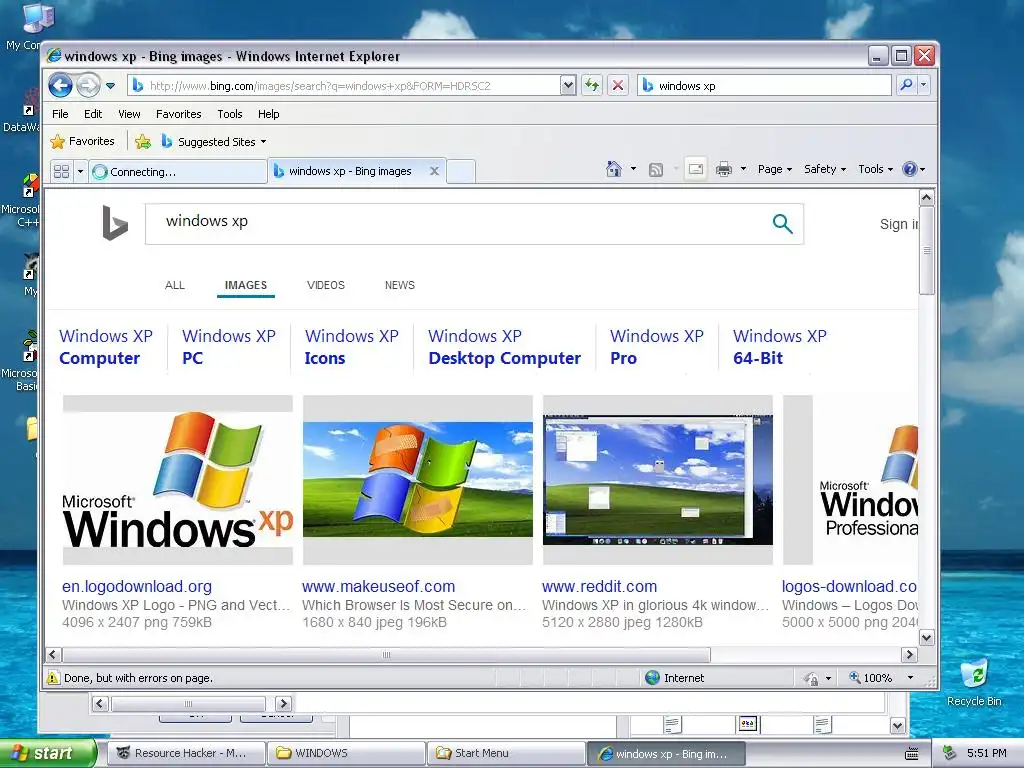The width and height of the screenshot is (1024, 768).
Task: Open the Tools menu in menu bar
Action: [230, 114]
